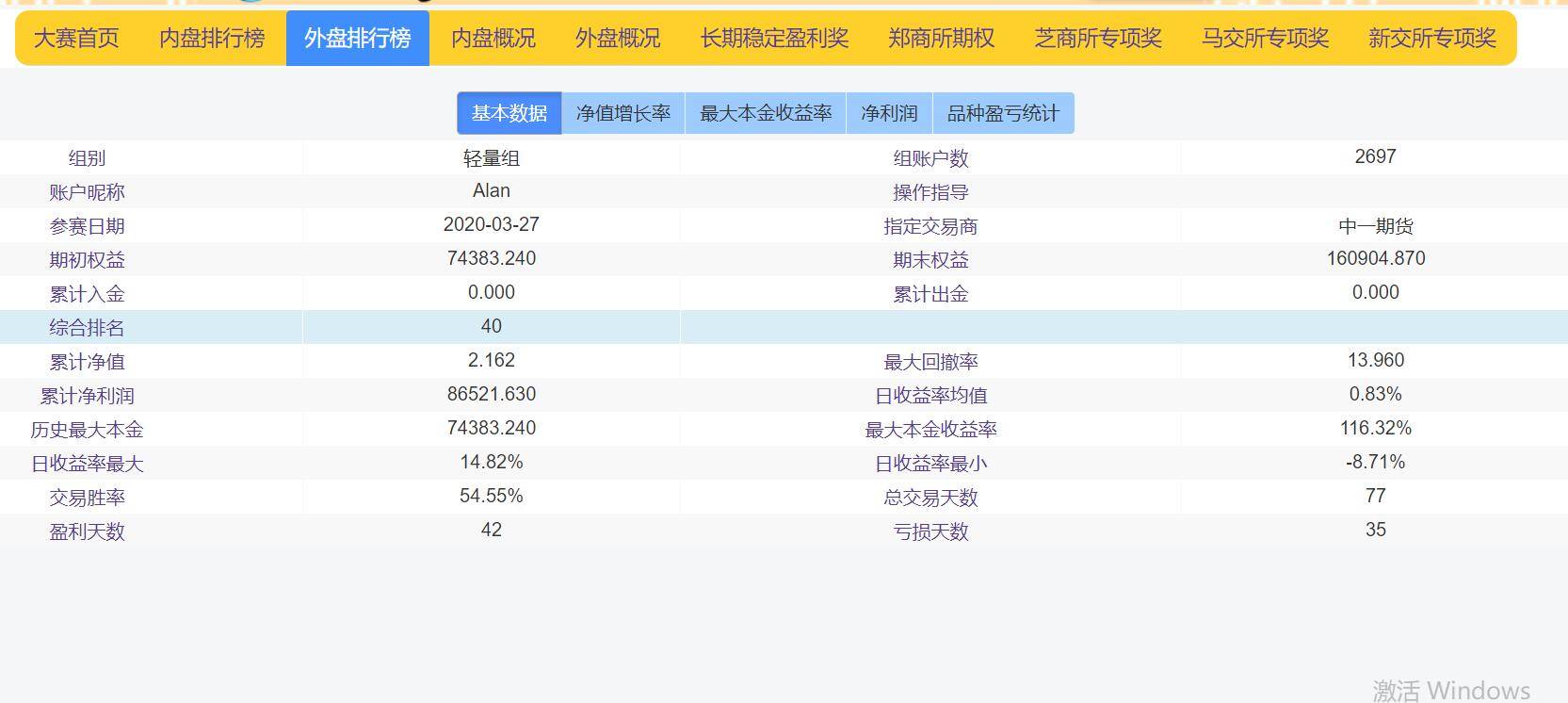Open 芝商所专项奖 tab
This screenshot has width=1568, height=703.
pos(1098,39)
